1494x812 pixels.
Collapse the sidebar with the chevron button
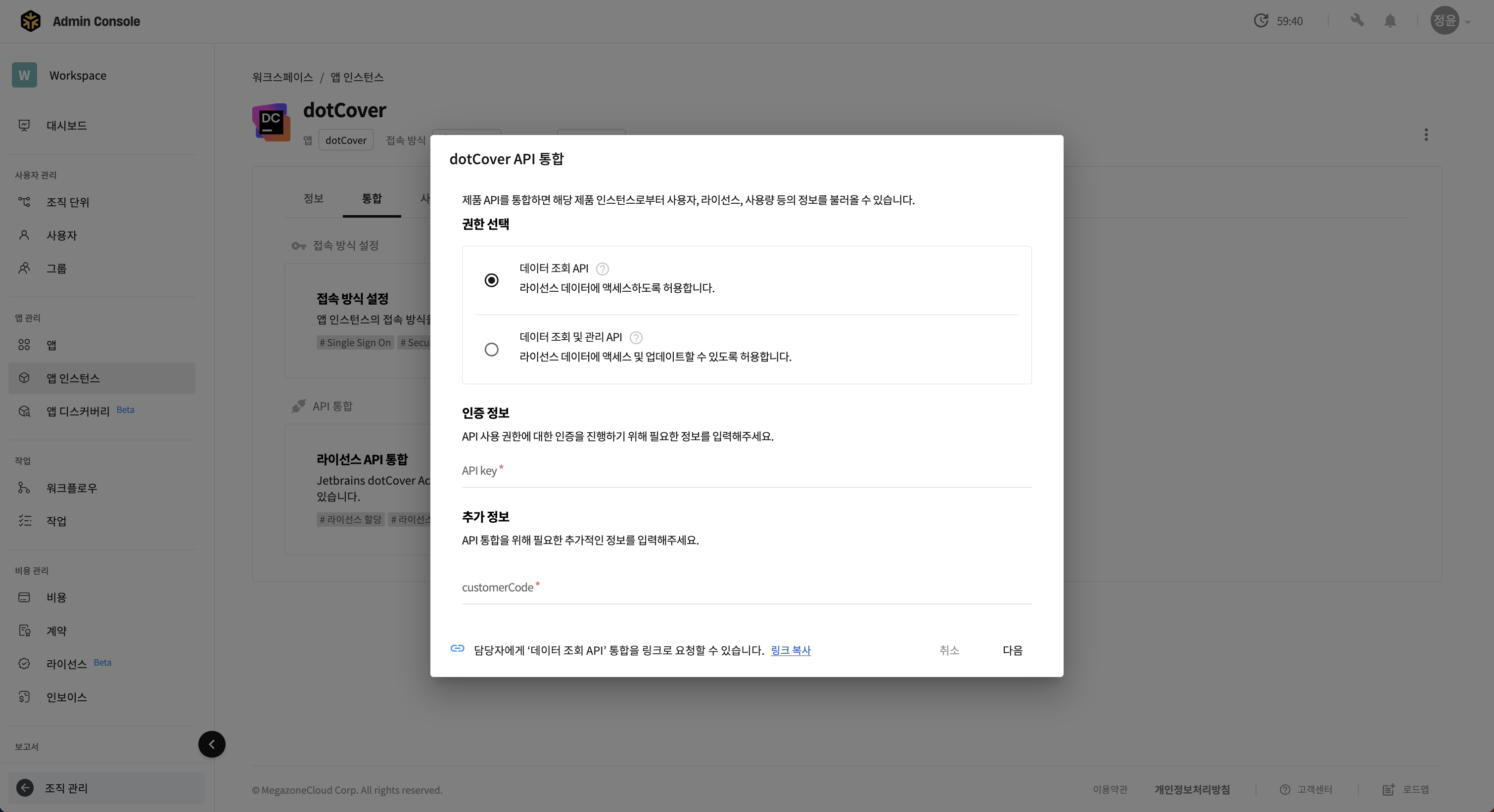click(x=212, y=744)
